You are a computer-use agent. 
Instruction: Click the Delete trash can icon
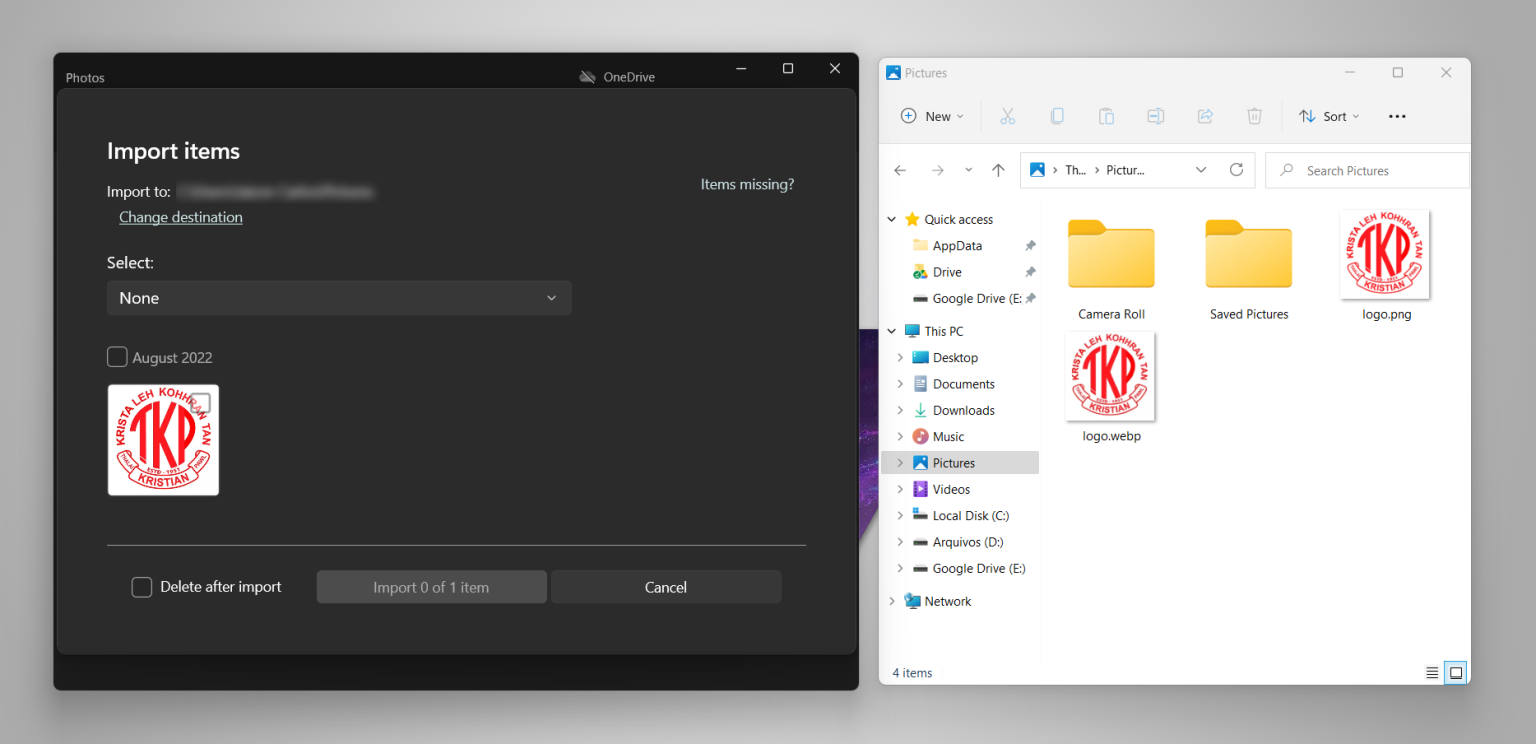tap(1254, 116)
